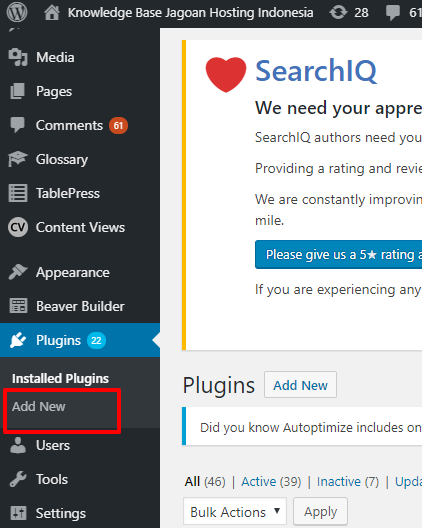Click the Settings sliders icon
Viewport: 422px width, 528px height.
(18, 513)
